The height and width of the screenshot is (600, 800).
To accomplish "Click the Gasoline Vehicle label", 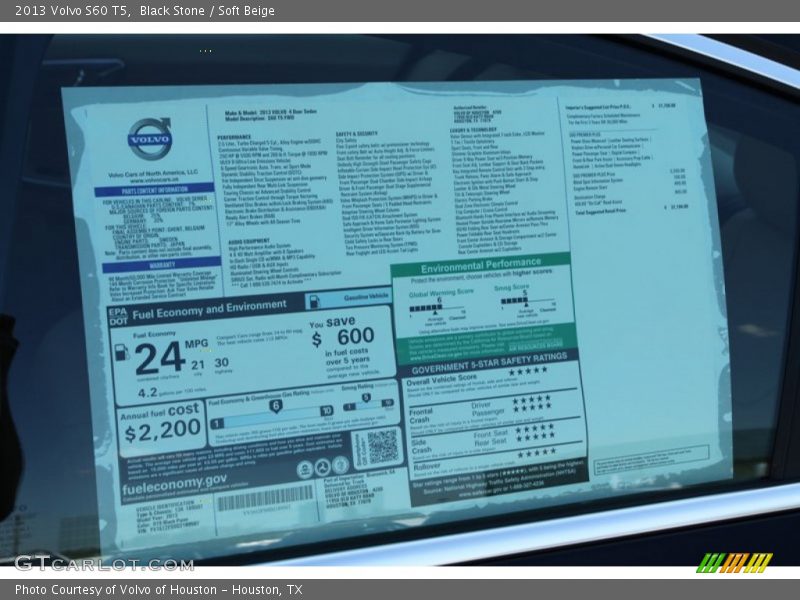I will click(x=366, y=297).
